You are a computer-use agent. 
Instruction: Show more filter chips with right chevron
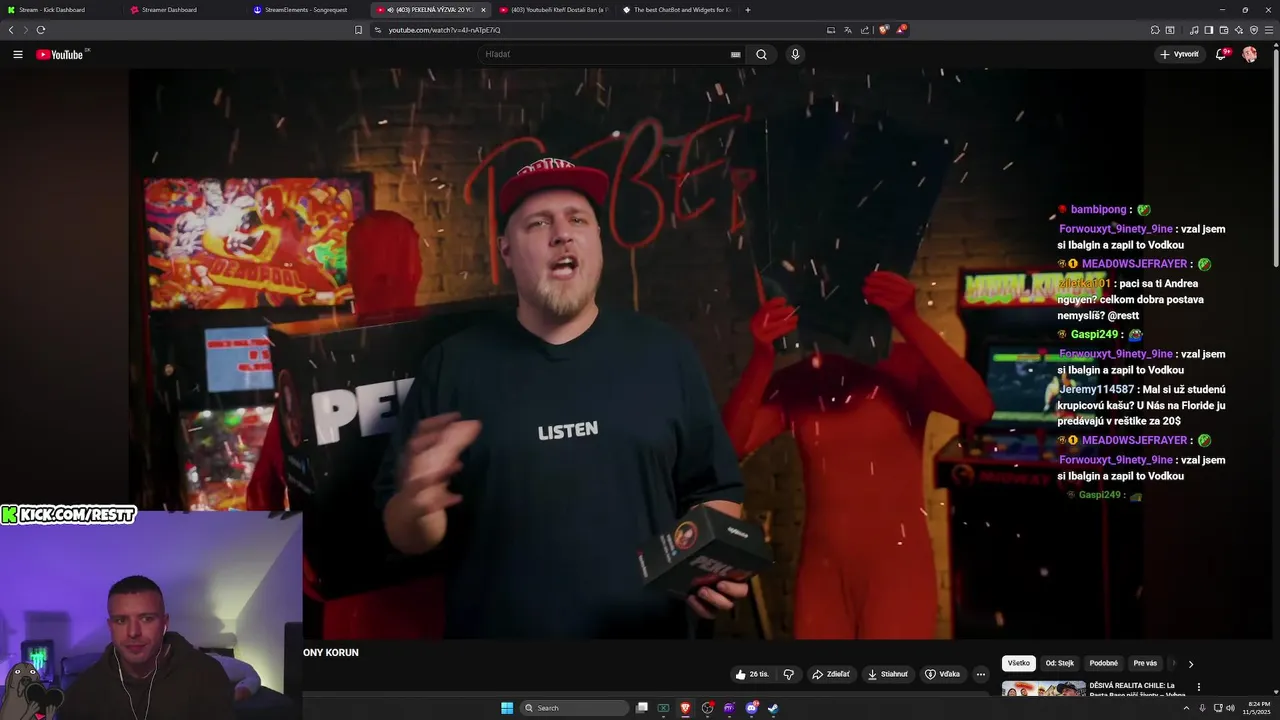1190,664
